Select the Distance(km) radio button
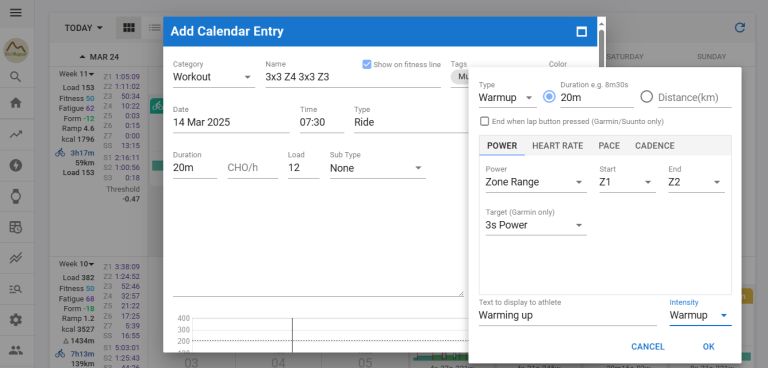Viewport: 768px width, 368px height. pyautogui.click(x=647, y=97)
